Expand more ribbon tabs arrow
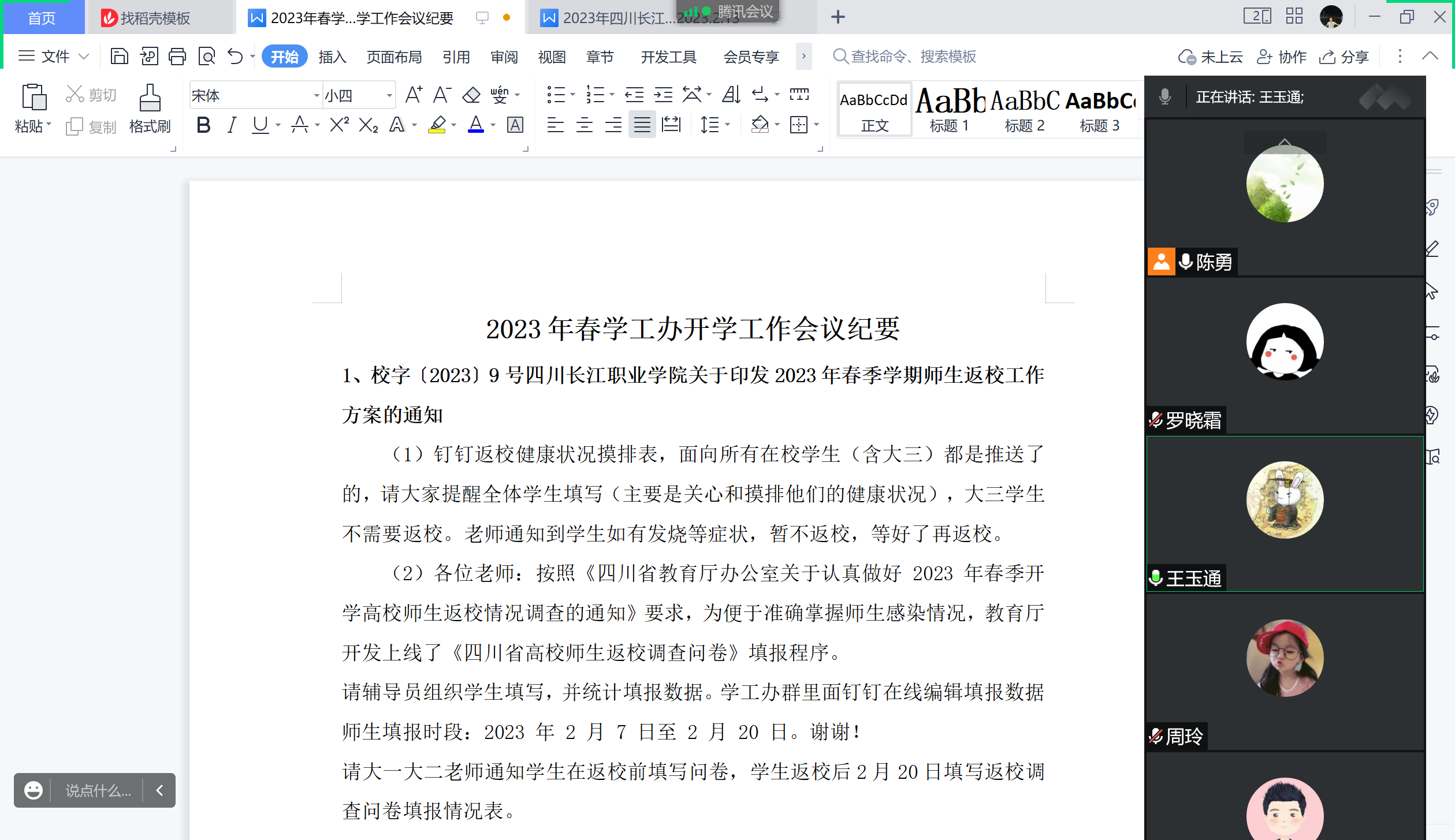The image size is (1455, 840). pyautogui.click(x=803, y=57)
